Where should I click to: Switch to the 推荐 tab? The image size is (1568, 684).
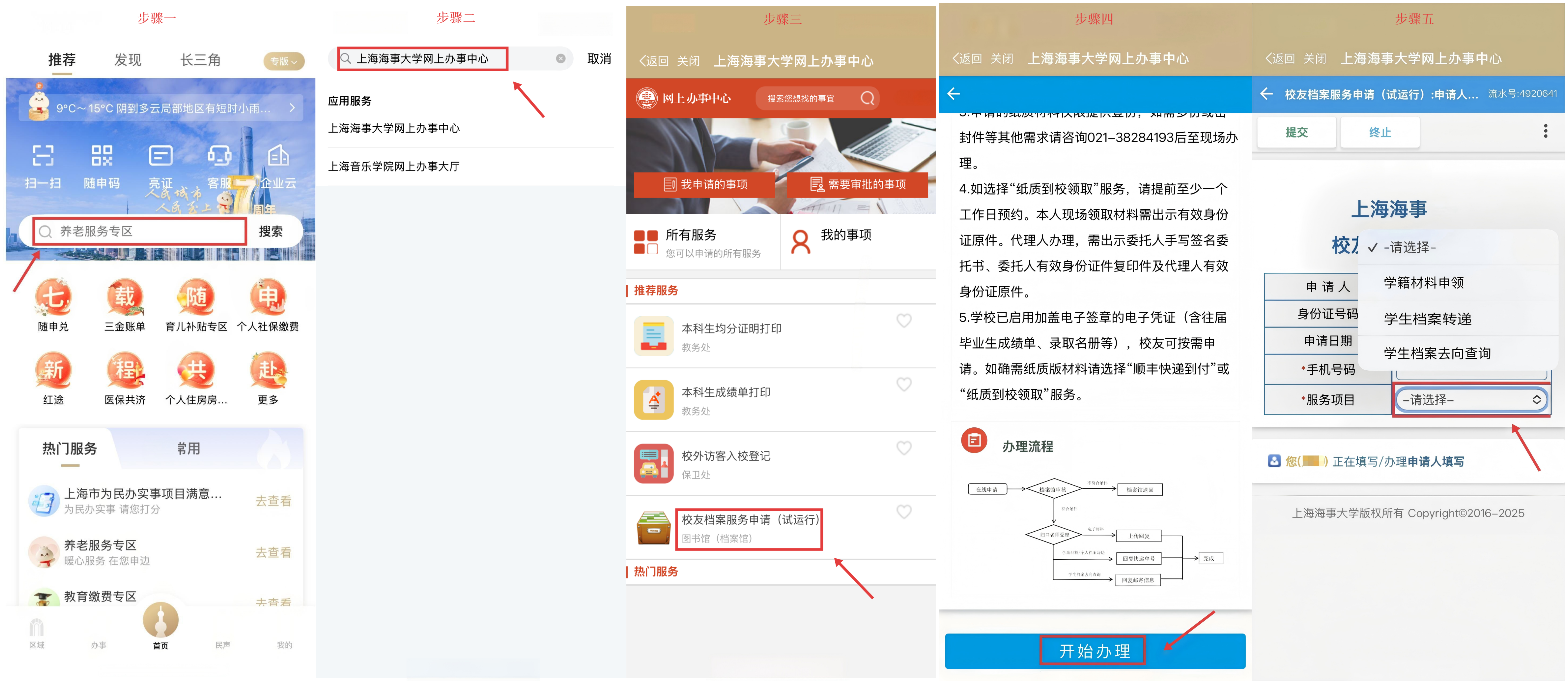pos(62,60)
